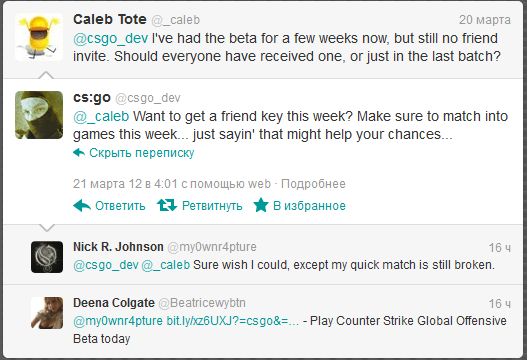
Task: Open the Nick R. Johnson profile name
Action: [118, 247]
